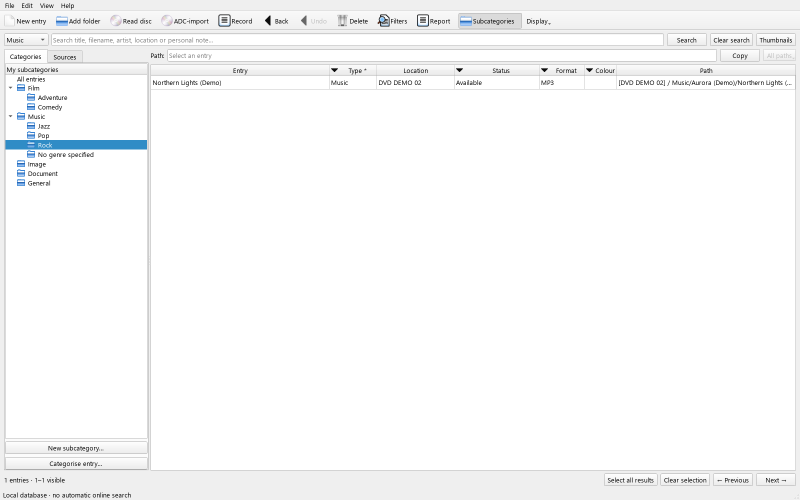Select the Music category icon
The height and width of the screenshot is (500, 800).
[21, 116]
